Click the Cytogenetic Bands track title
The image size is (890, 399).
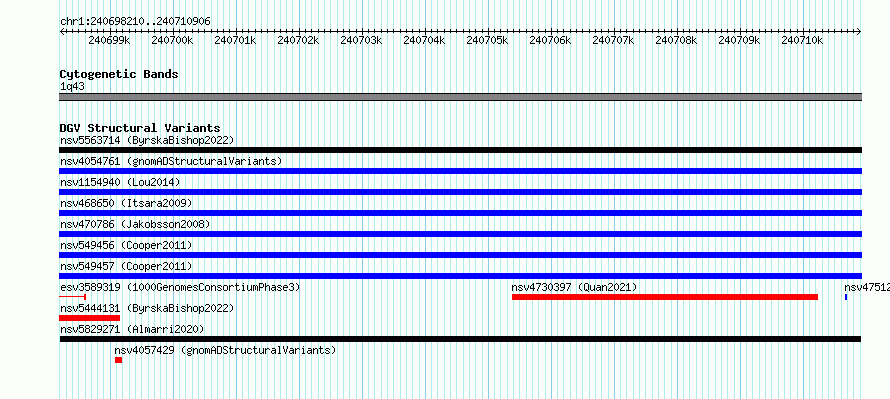tap(119, 74)
